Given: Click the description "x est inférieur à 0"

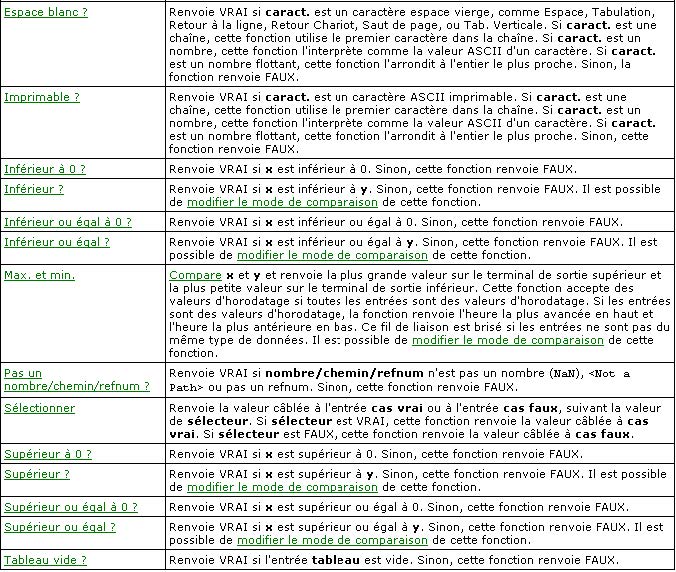Looking at the screenshot, I should coord(318,169).
